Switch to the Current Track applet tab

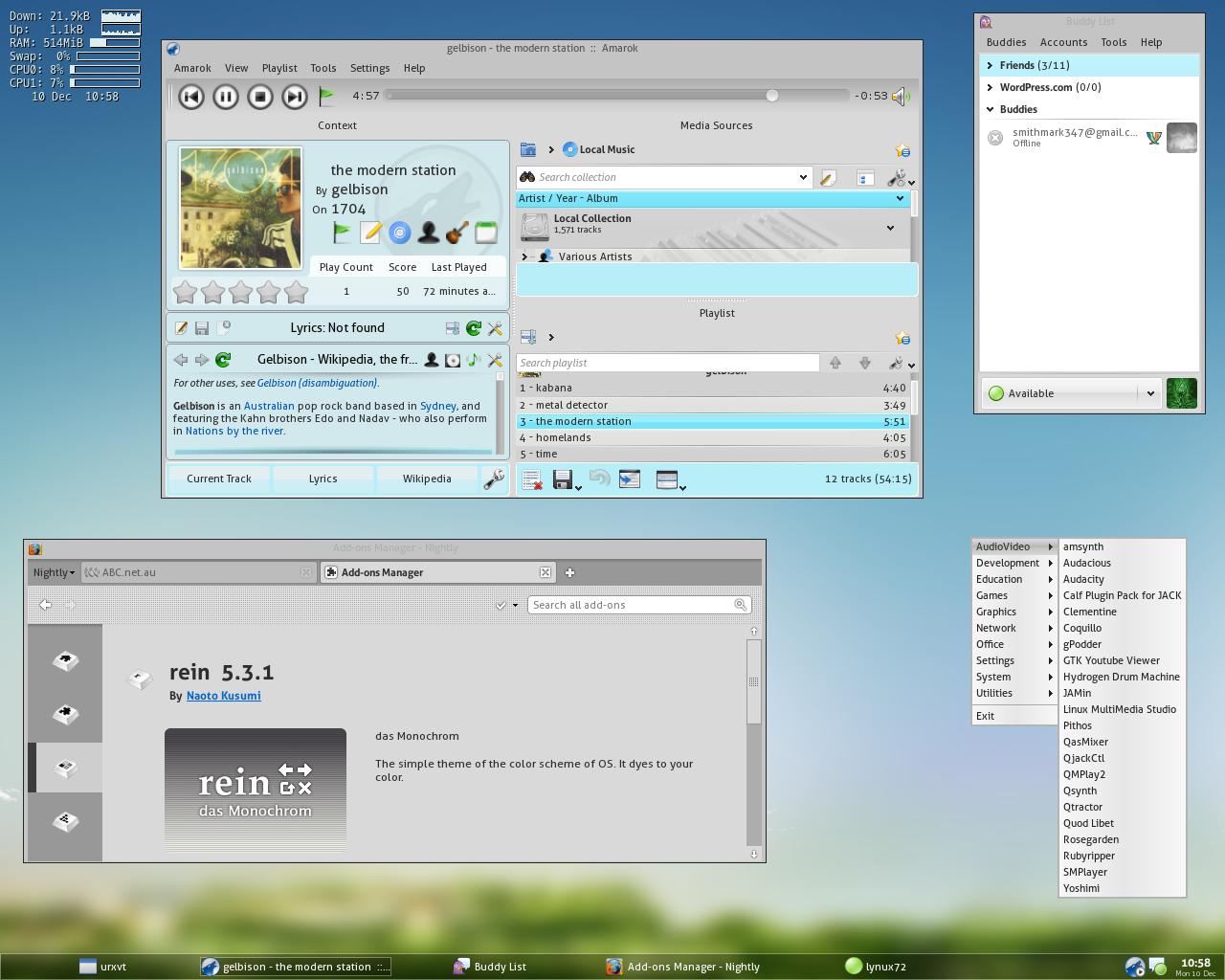[x=219, y=479]
